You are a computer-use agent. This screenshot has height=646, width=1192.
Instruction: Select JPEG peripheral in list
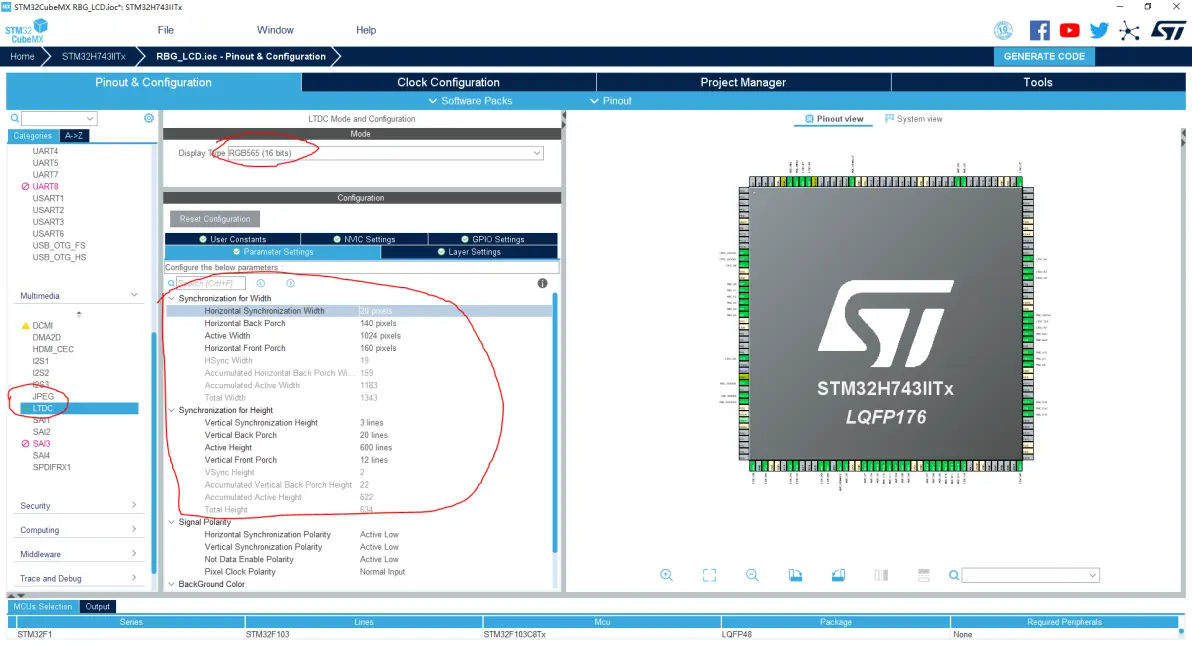click(x=43, y=397)
